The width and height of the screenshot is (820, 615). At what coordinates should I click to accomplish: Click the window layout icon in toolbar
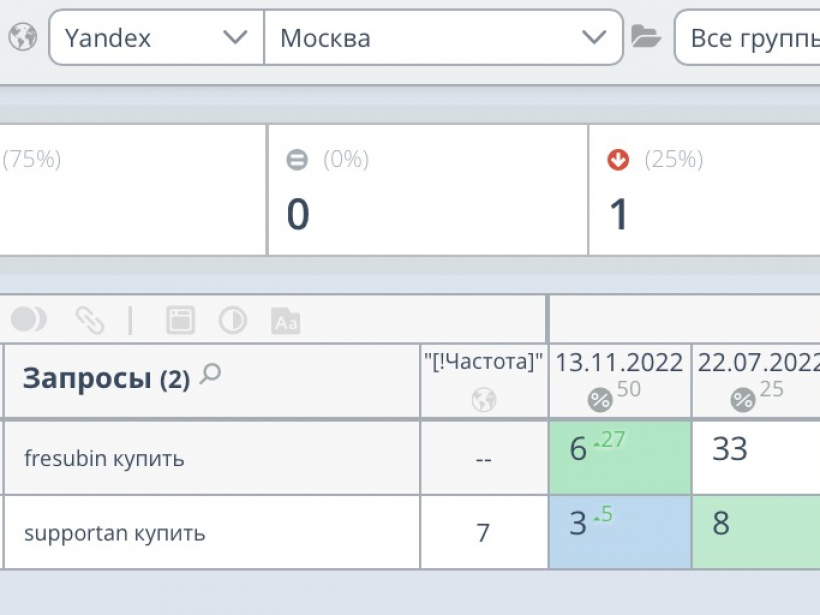coord(180,320)
